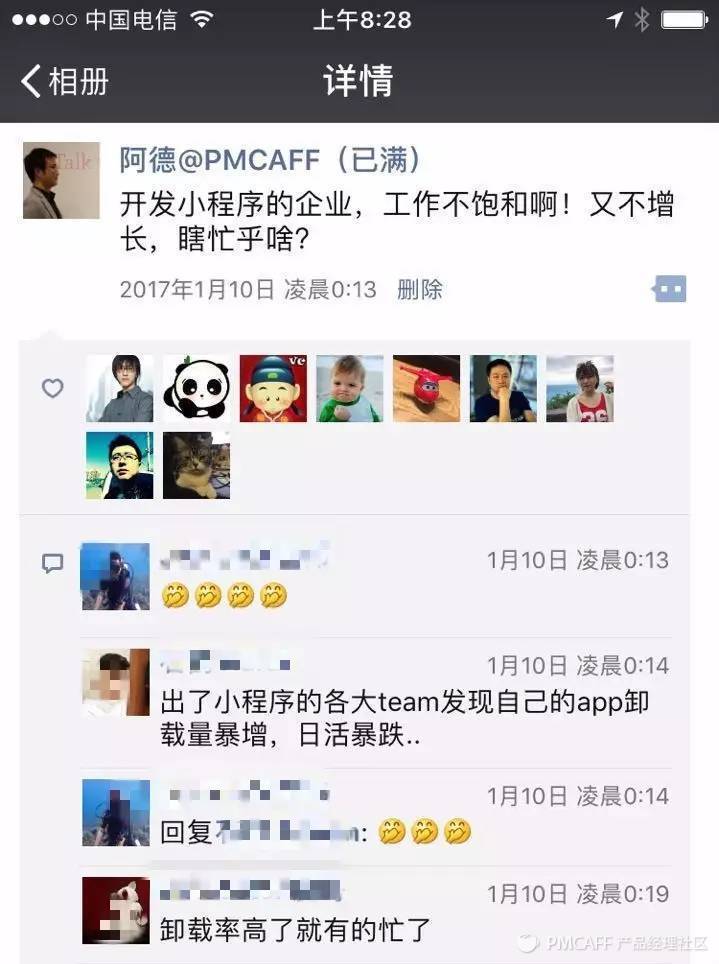This screenshot has width=719, height=964.
Task: Tap the battery indicator in status bar
Action: (x=684, y=20)
